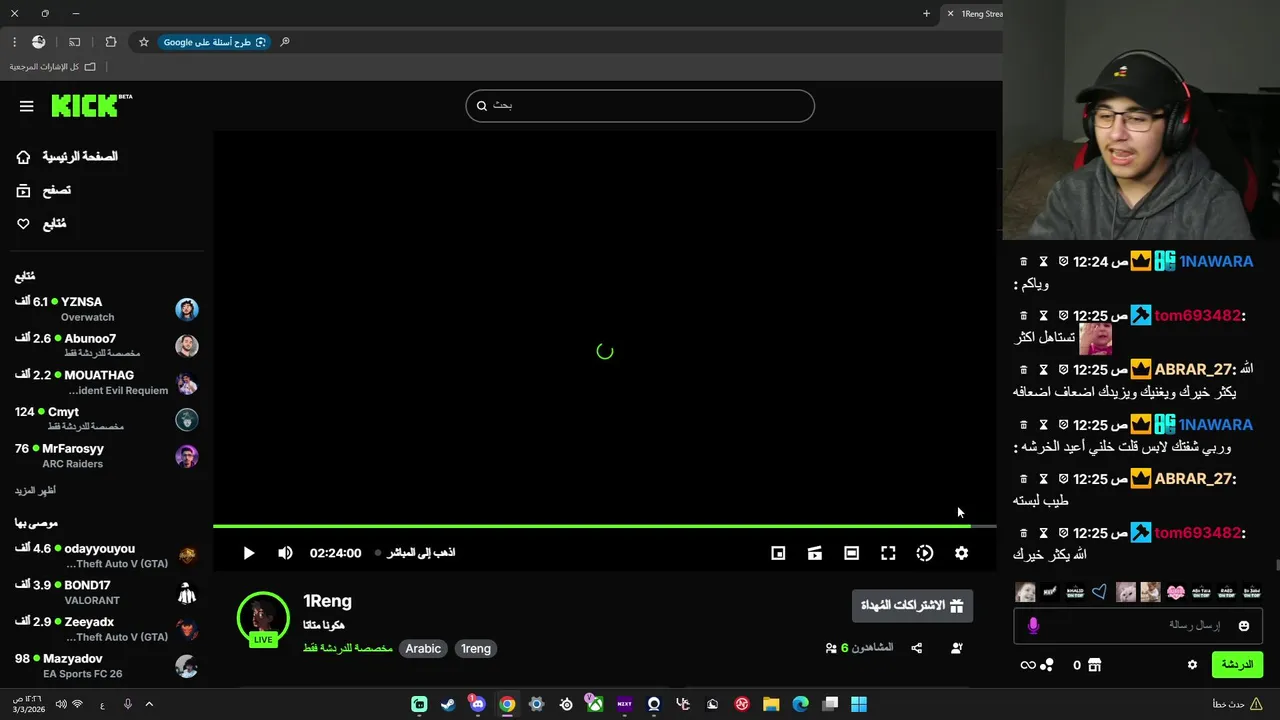Click the channel points dots icon
1280x720 pixels.
tap(1046, 665)
